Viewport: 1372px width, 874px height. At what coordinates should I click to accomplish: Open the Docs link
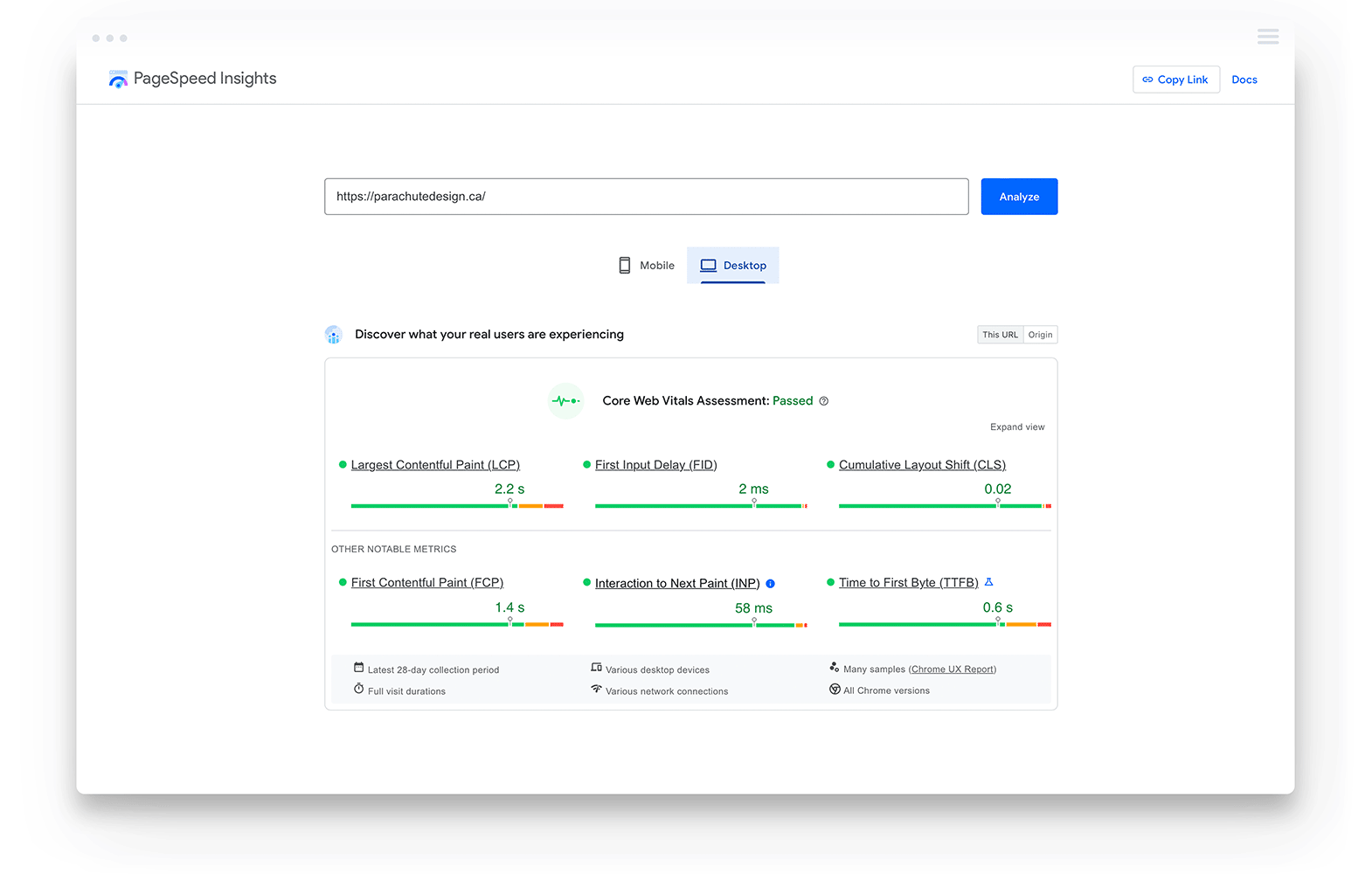(1244, 80)
